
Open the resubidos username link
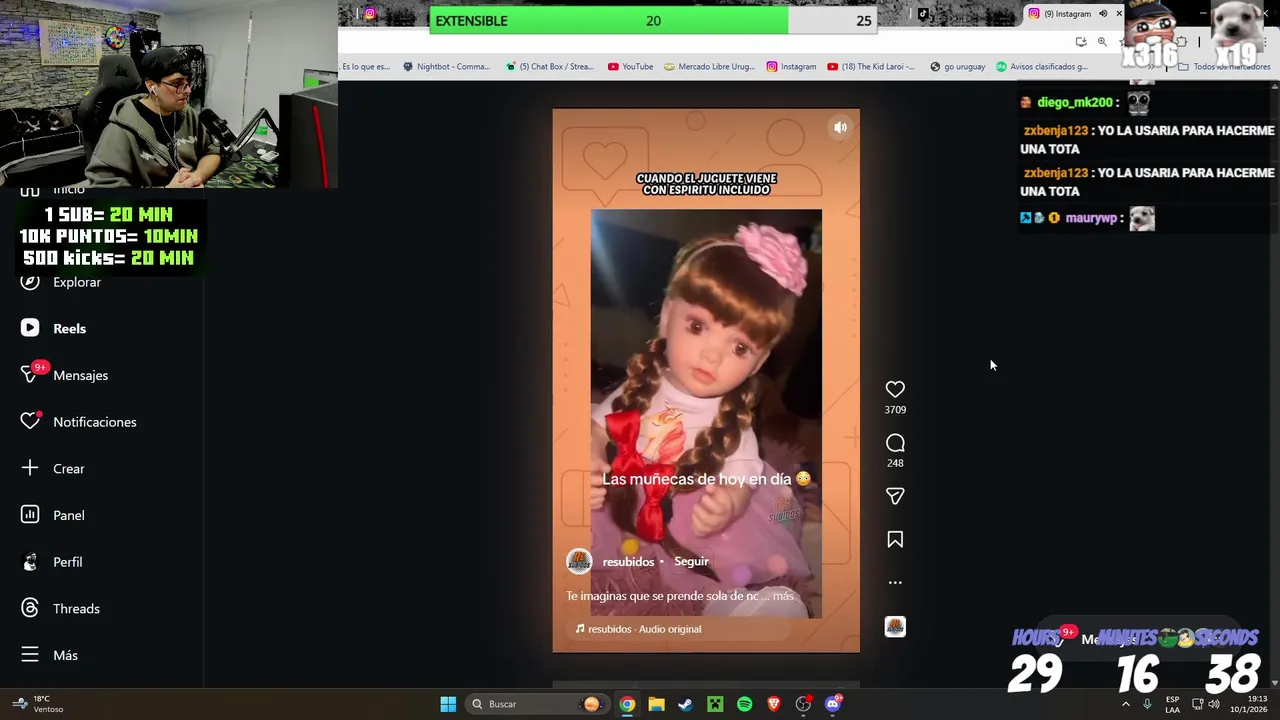[x=628, y=562]
